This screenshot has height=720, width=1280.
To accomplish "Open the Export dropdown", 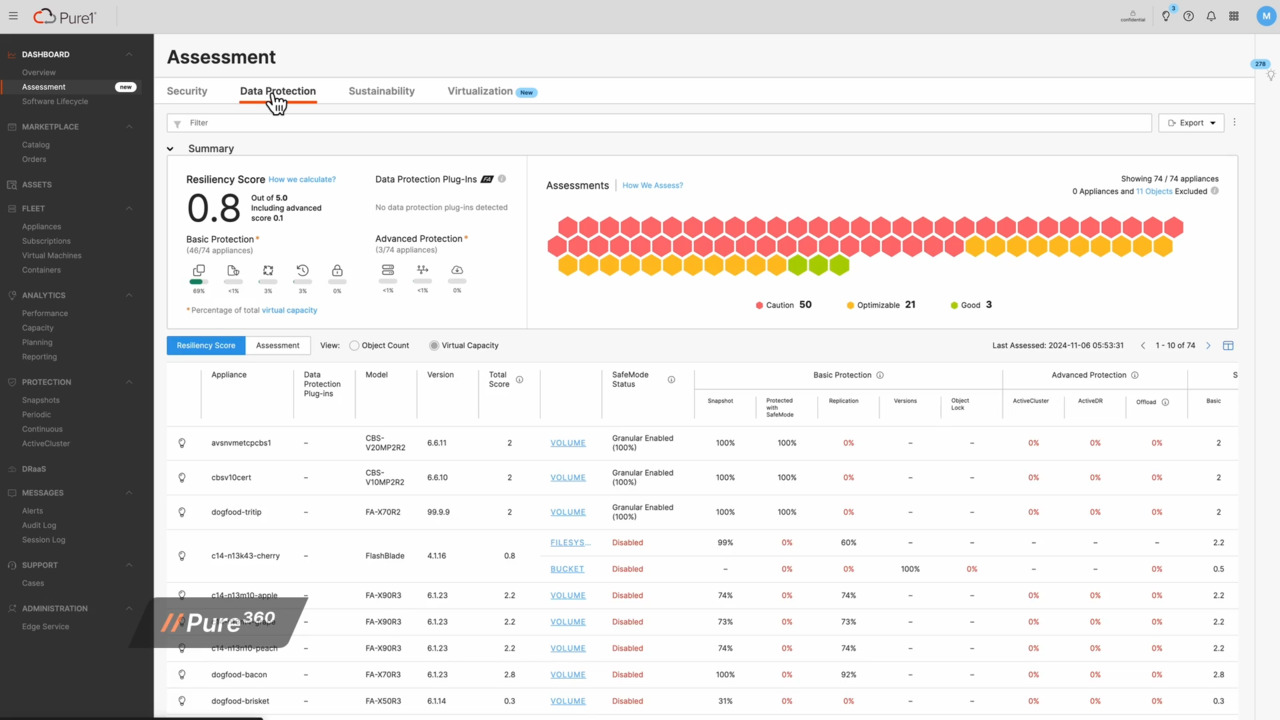I will [x=1191, y=123].
